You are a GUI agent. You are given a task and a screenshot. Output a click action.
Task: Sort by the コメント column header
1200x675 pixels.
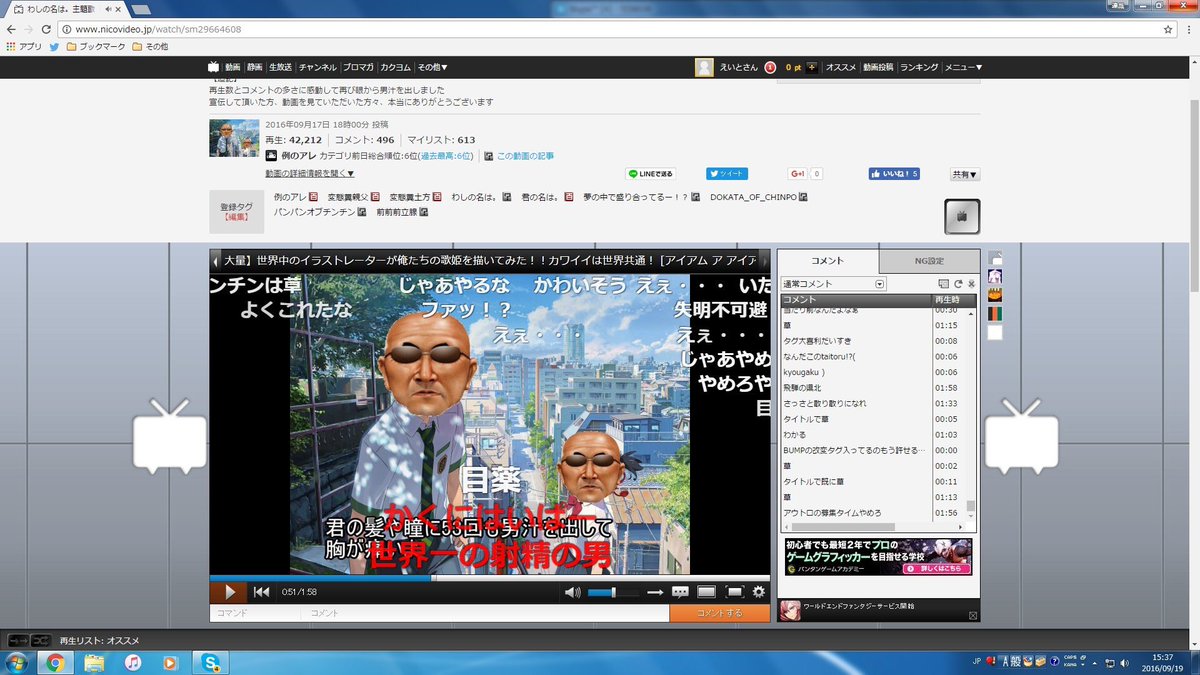tap(856, 300)
